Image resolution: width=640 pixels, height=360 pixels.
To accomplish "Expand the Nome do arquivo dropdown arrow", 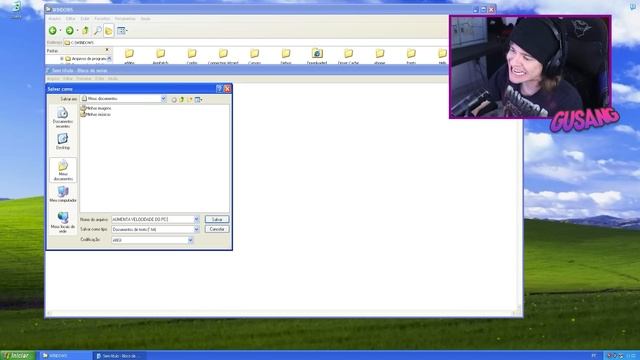I will (196, 219).
